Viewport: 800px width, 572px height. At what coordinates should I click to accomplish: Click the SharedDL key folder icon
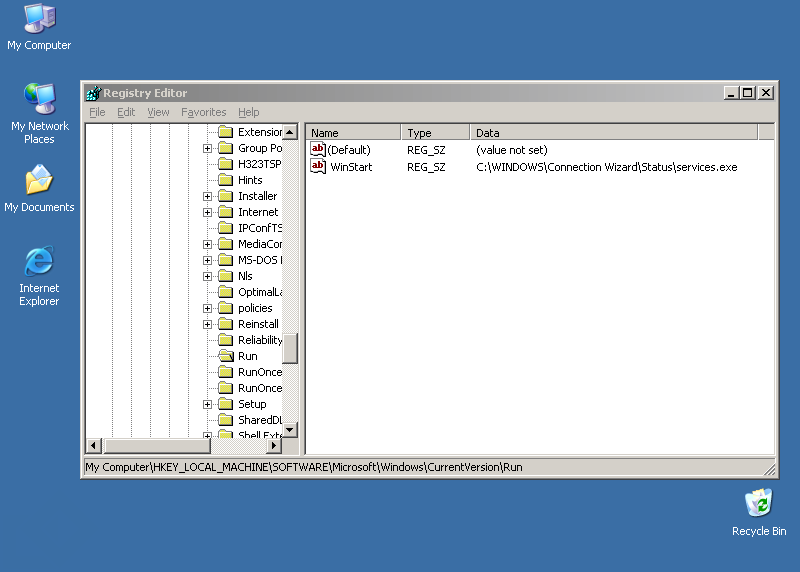(226, 420)
